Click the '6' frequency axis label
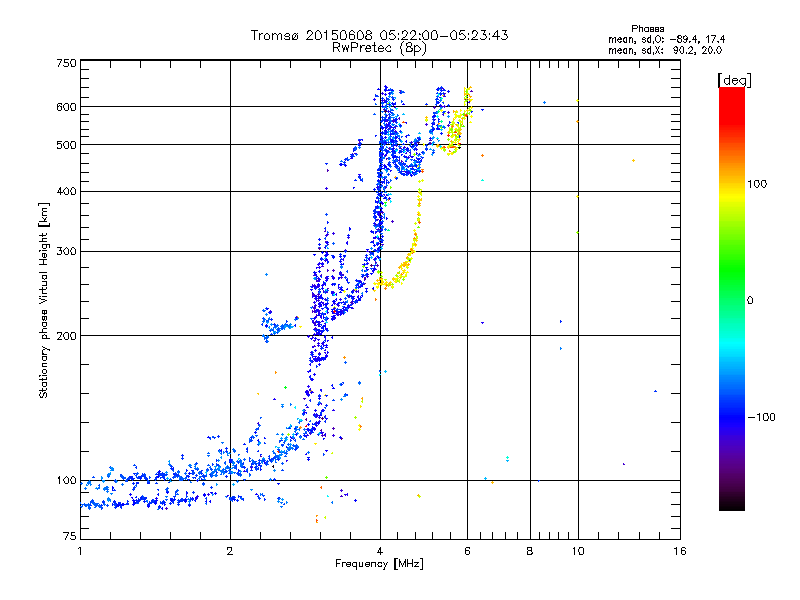The image size is (800, 600). (467, 551)
